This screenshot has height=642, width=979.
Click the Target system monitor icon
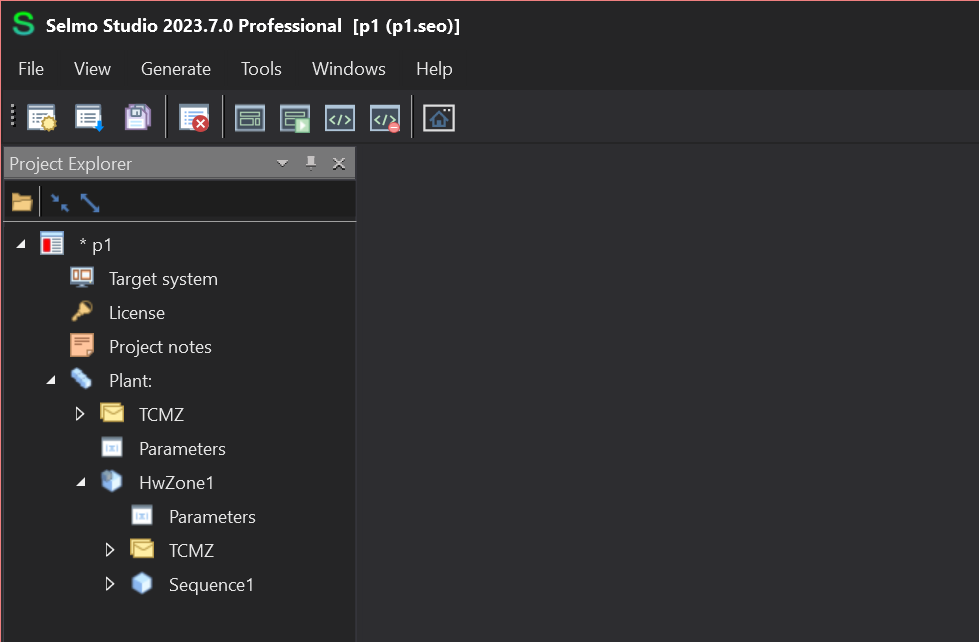82,277
